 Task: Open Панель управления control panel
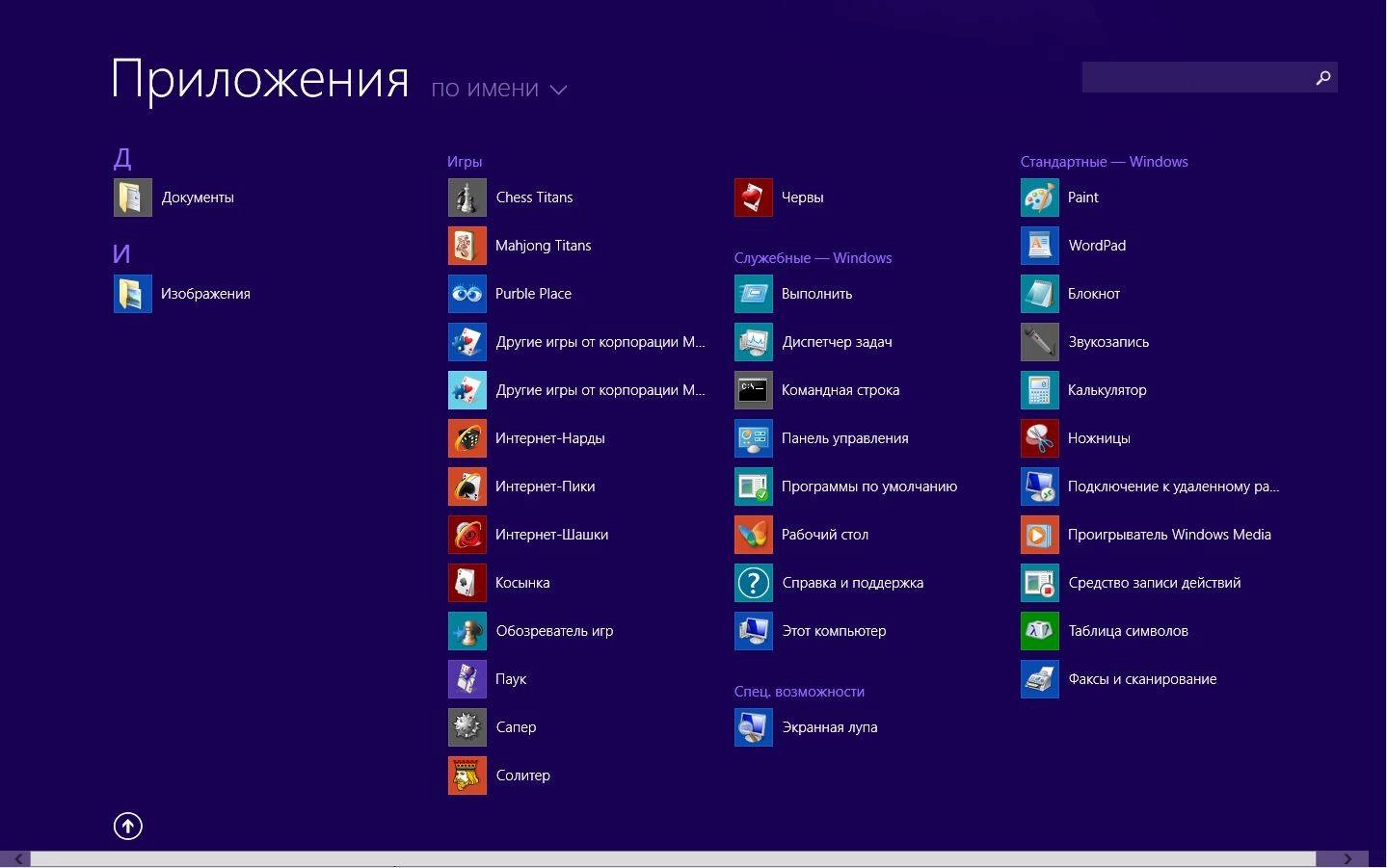(x=821, y=438)
